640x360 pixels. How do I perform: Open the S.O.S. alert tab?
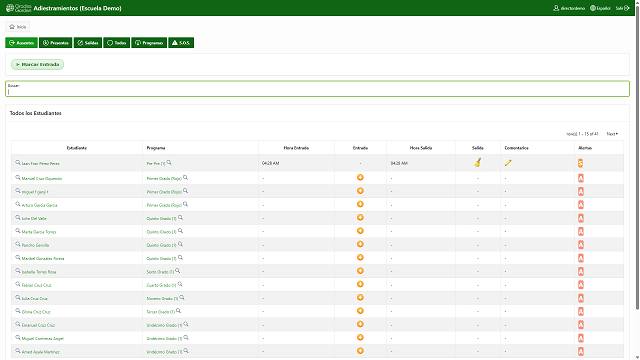tap(181, 43)
